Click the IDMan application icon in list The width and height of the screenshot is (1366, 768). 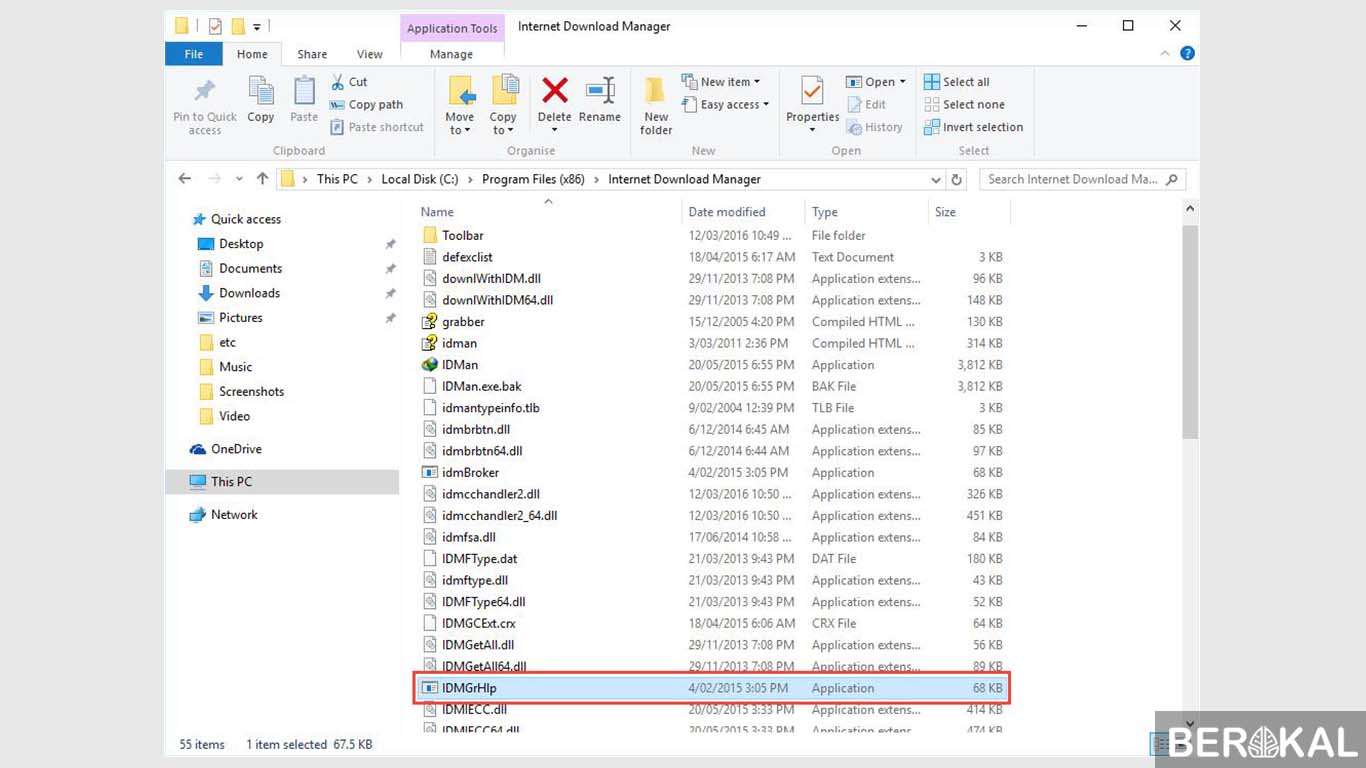[x=430, y=365]
